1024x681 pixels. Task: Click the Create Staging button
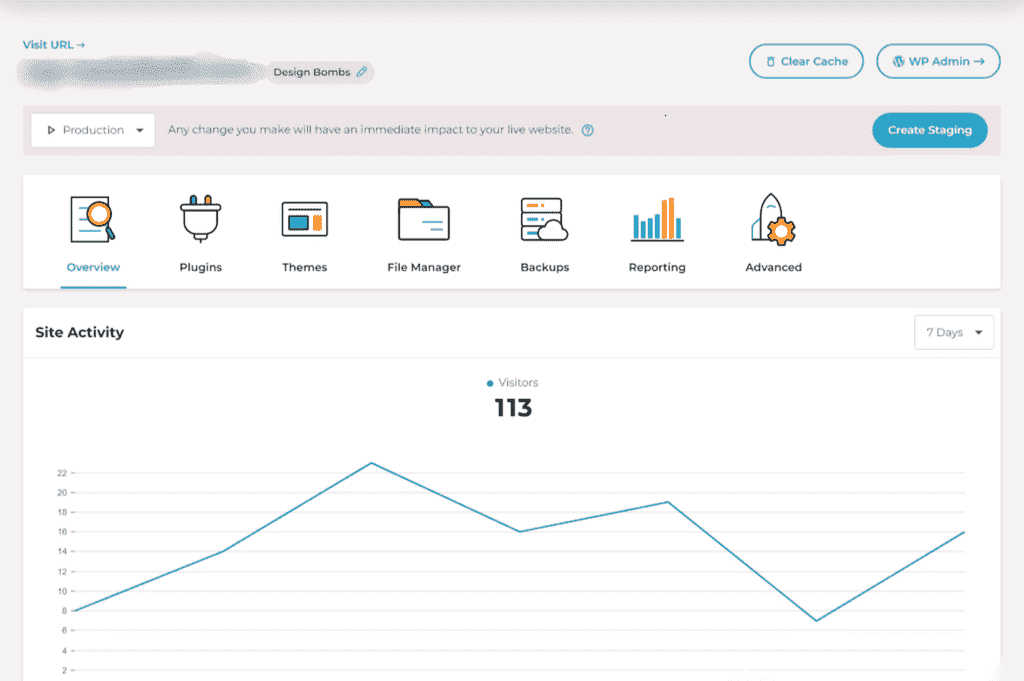coord(929,130)
